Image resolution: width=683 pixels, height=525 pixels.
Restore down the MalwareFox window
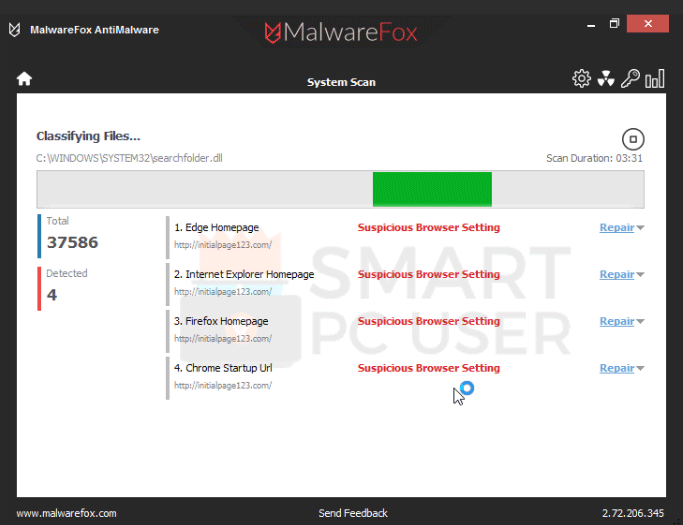[x=614, y=24]
